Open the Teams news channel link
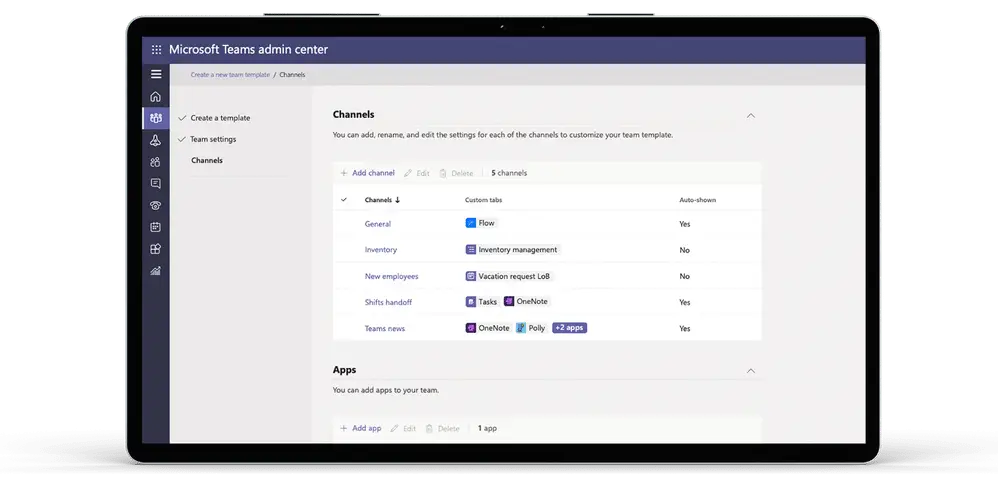This screenshot has width=998, height=486. click(384, 329)
